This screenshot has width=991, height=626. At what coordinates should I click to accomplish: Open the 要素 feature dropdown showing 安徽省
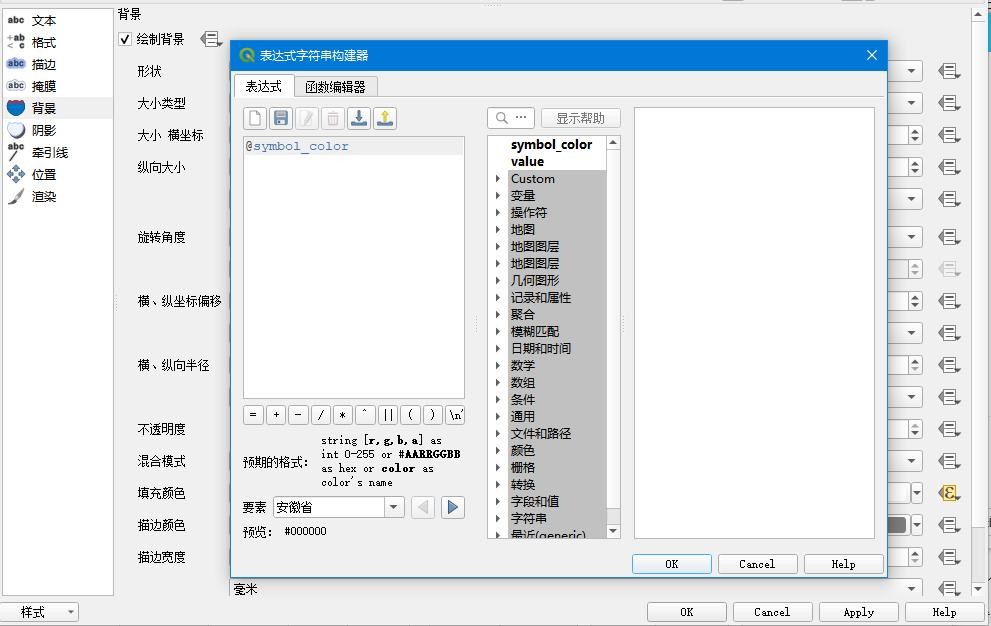[x=338, y=507]
